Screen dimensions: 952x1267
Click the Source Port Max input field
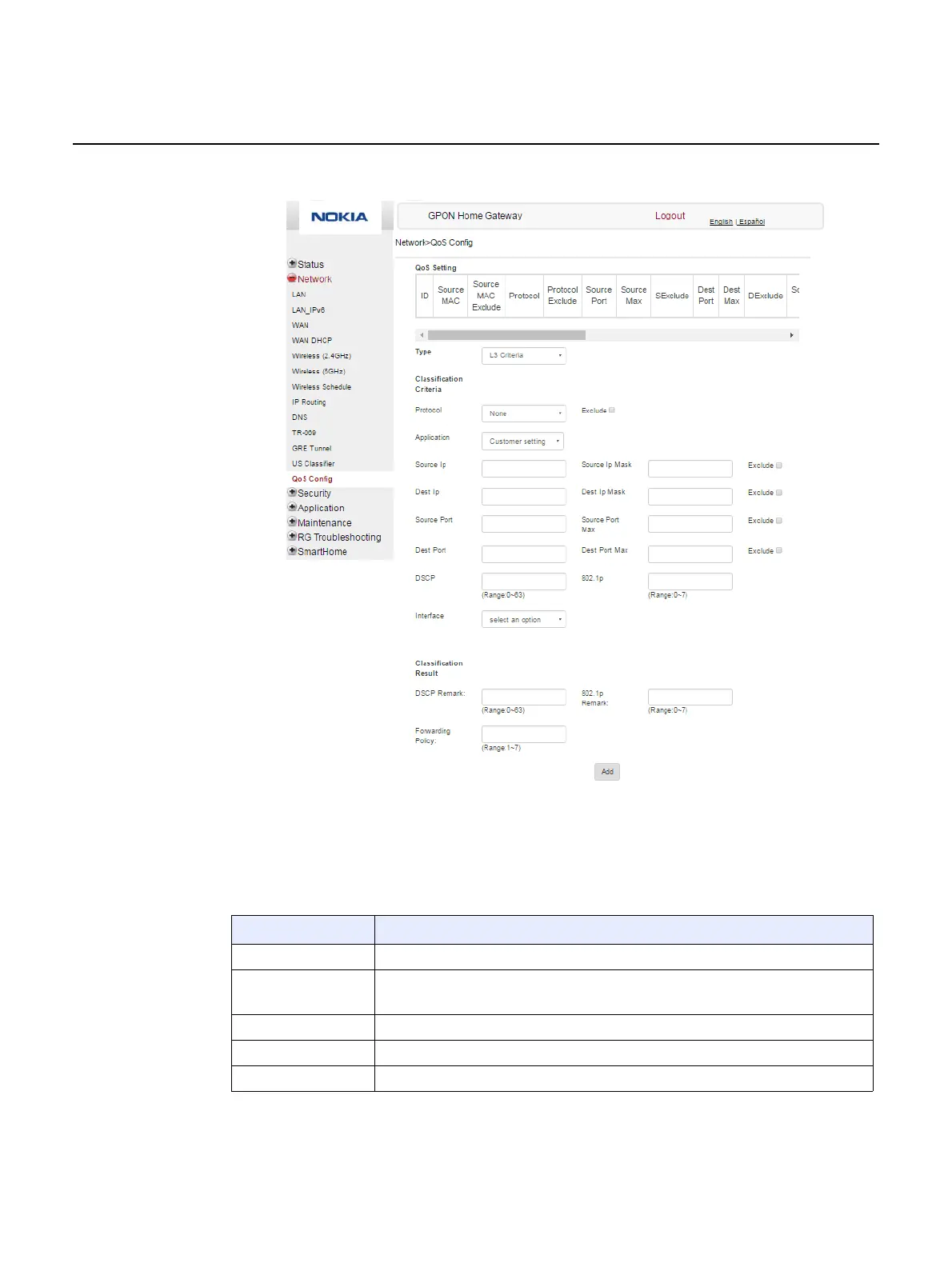(690, 524)
